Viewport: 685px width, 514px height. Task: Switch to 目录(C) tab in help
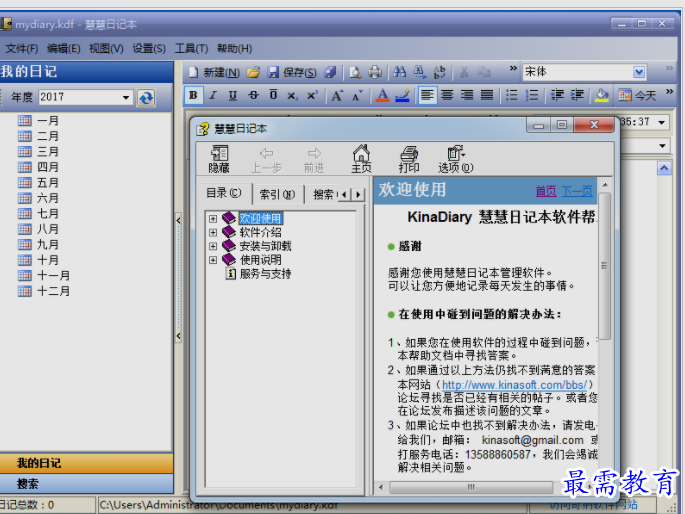click(x=224, y=193)
